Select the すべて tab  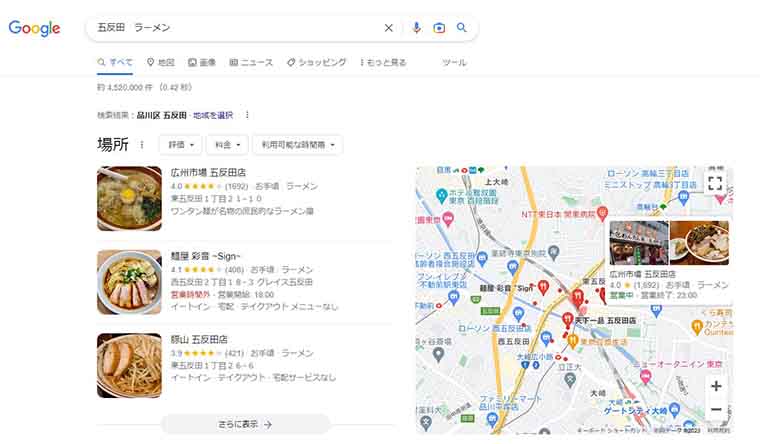click(x=115, y=62)
